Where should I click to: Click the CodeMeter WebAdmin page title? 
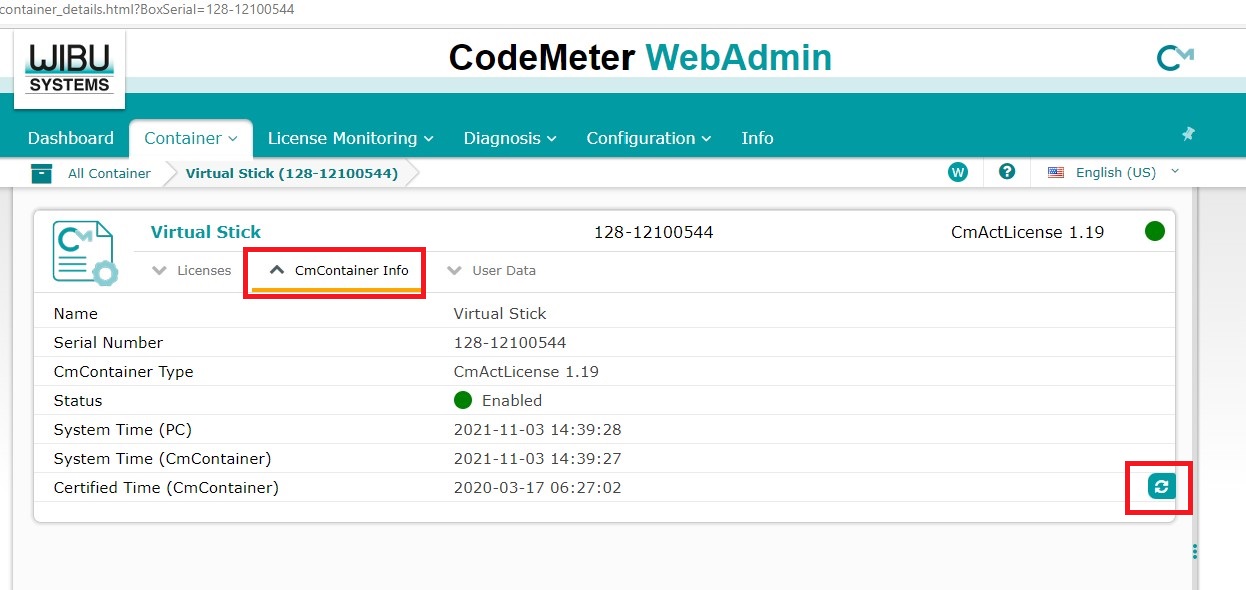pos(640,58)
